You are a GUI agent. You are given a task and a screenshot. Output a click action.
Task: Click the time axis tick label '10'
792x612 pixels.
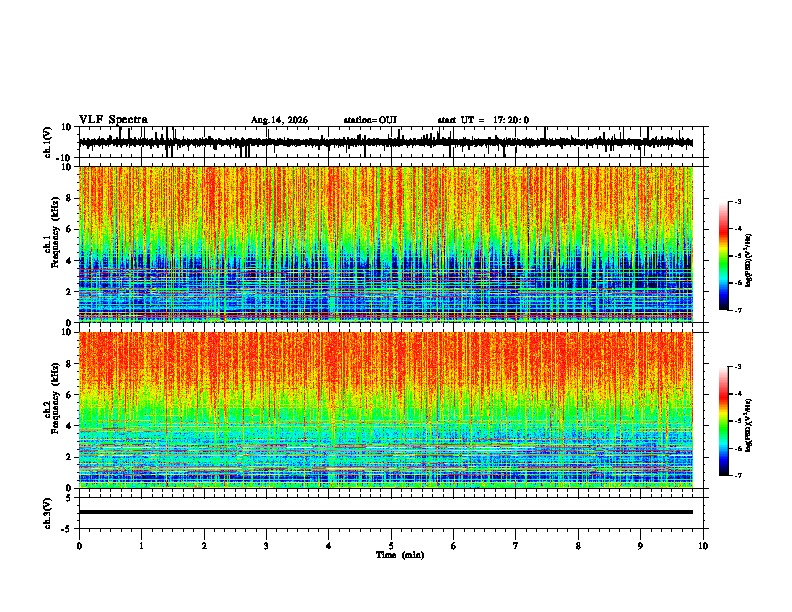[703, 546]
